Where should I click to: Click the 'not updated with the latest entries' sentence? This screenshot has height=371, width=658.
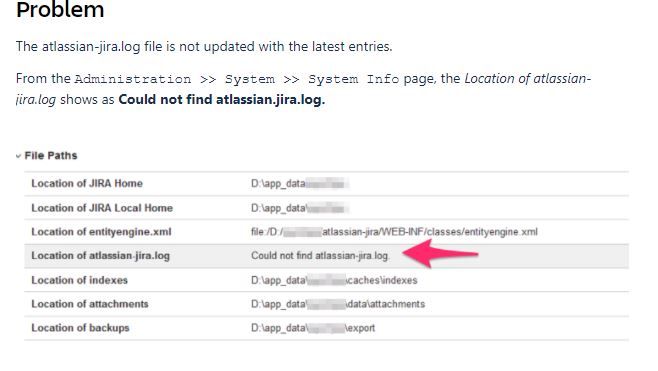pos(204,46)
